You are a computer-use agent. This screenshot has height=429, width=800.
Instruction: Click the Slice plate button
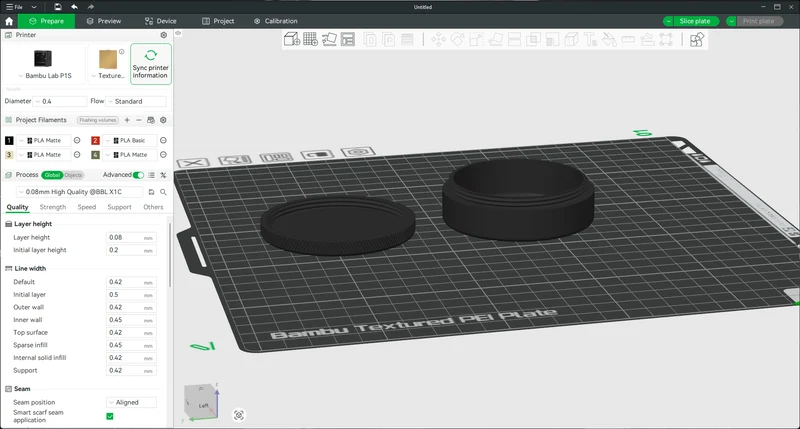696,21
